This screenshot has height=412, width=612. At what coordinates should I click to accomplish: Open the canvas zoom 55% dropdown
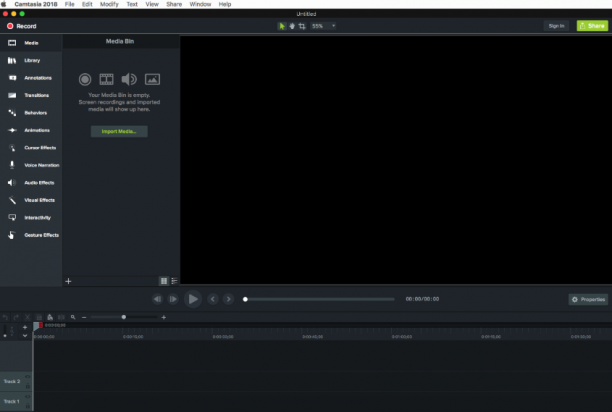coord(324,26)
